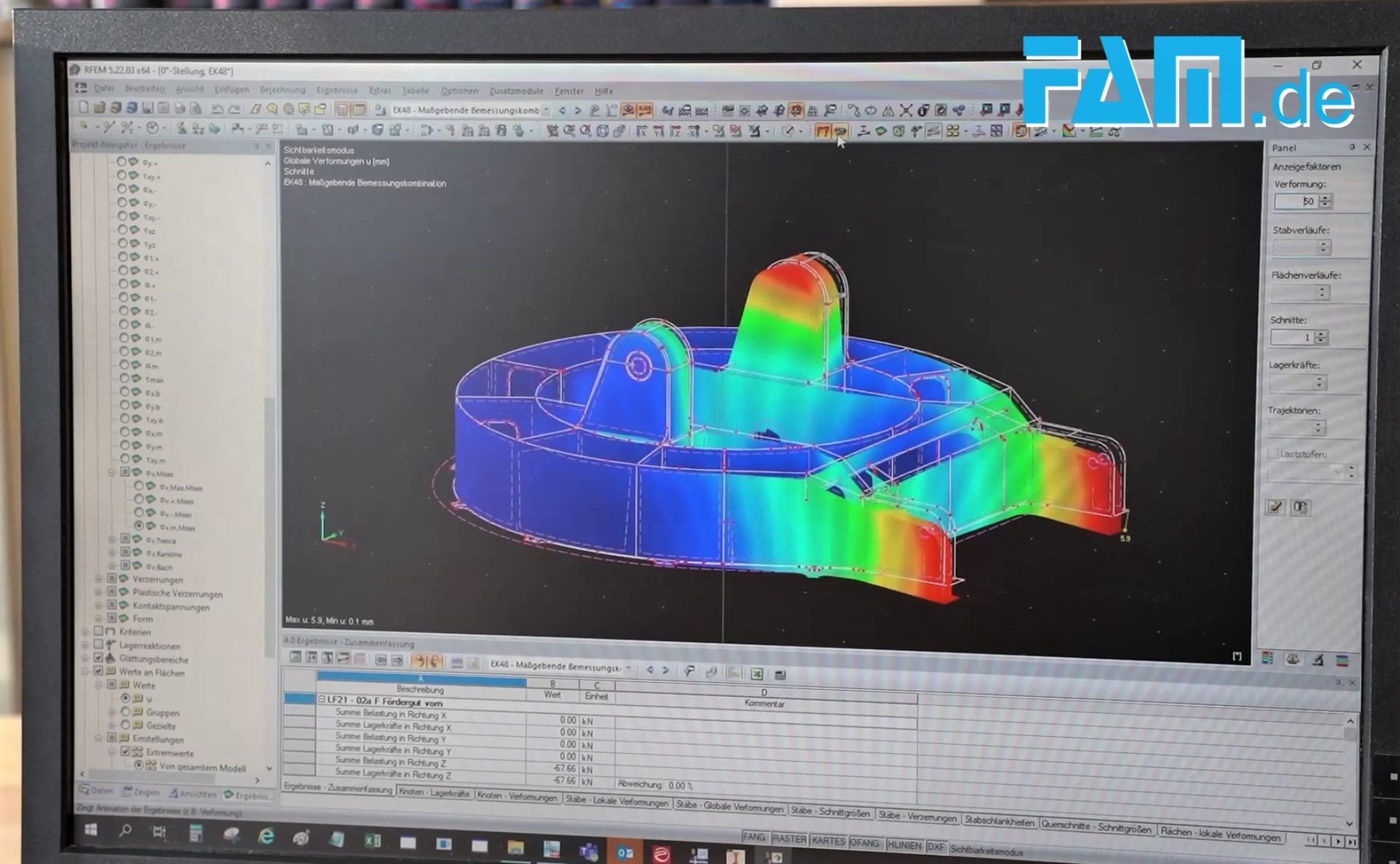The width and height of the screenshot is (1400, 864).
Task: Open the Panel edit pencil icon at bottom
Action: point(1274,507)
